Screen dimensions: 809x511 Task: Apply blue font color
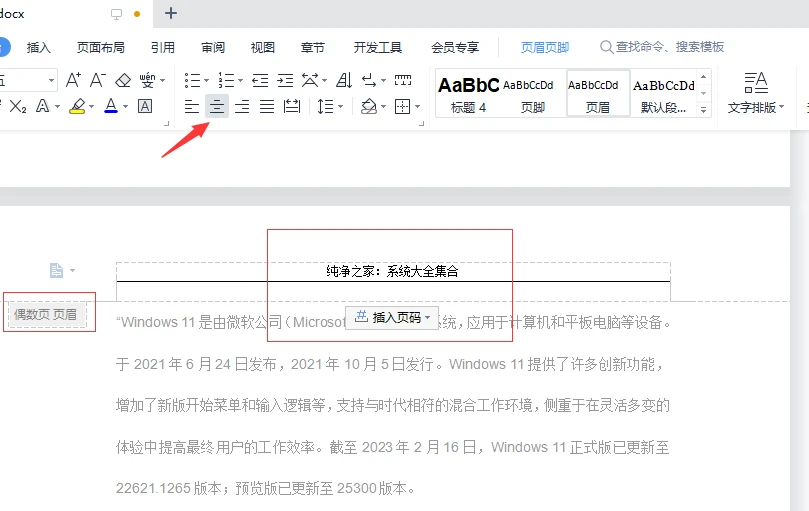click(111, 106)
